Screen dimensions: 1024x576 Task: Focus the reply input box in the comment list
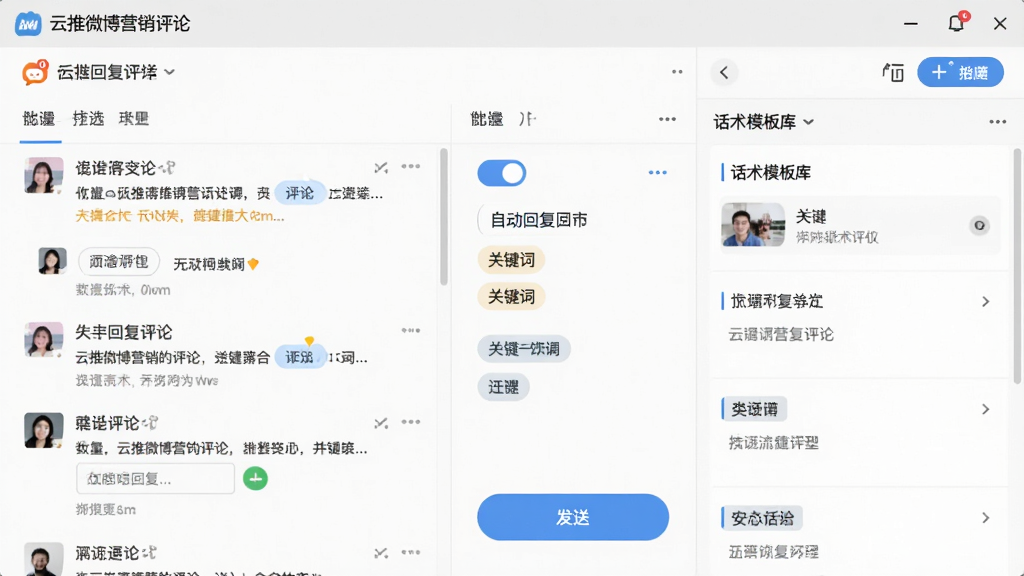click(x=155, y=479)
